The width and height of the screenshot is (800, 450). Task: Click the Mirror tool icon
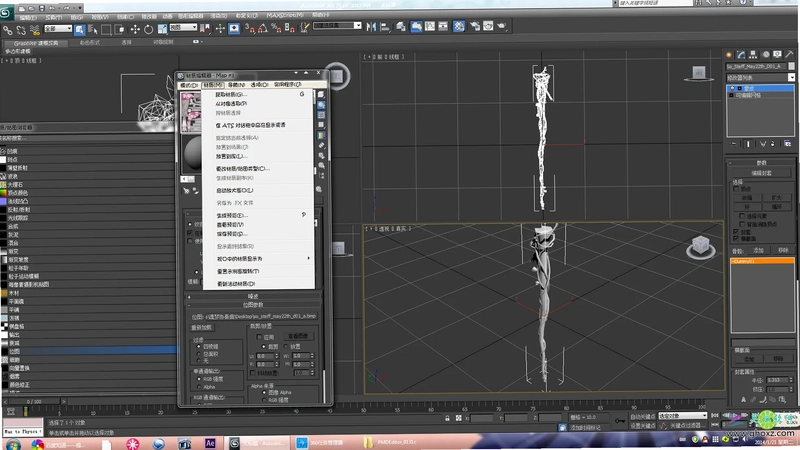(371, 27)
